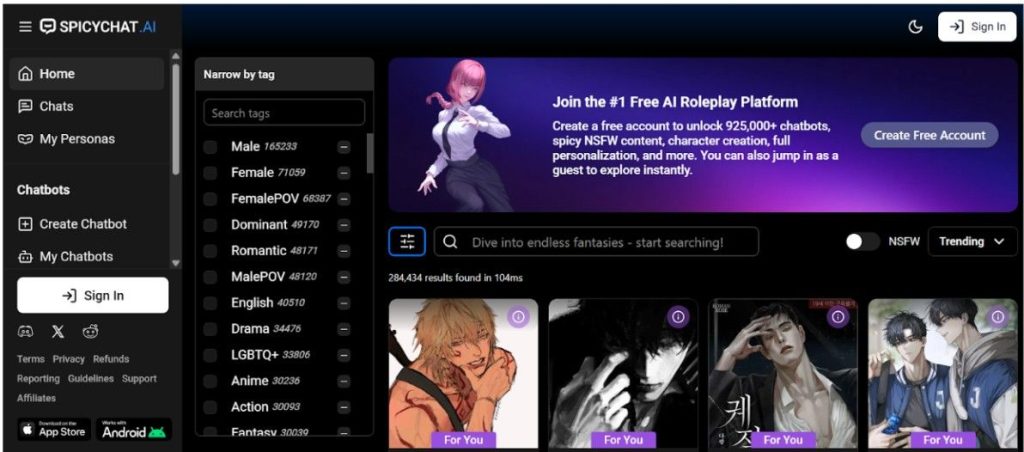The width and height of the screenshot is (1024, 452).
Task: Click the chatbot search input field
Action: click(x=596, y=242)
